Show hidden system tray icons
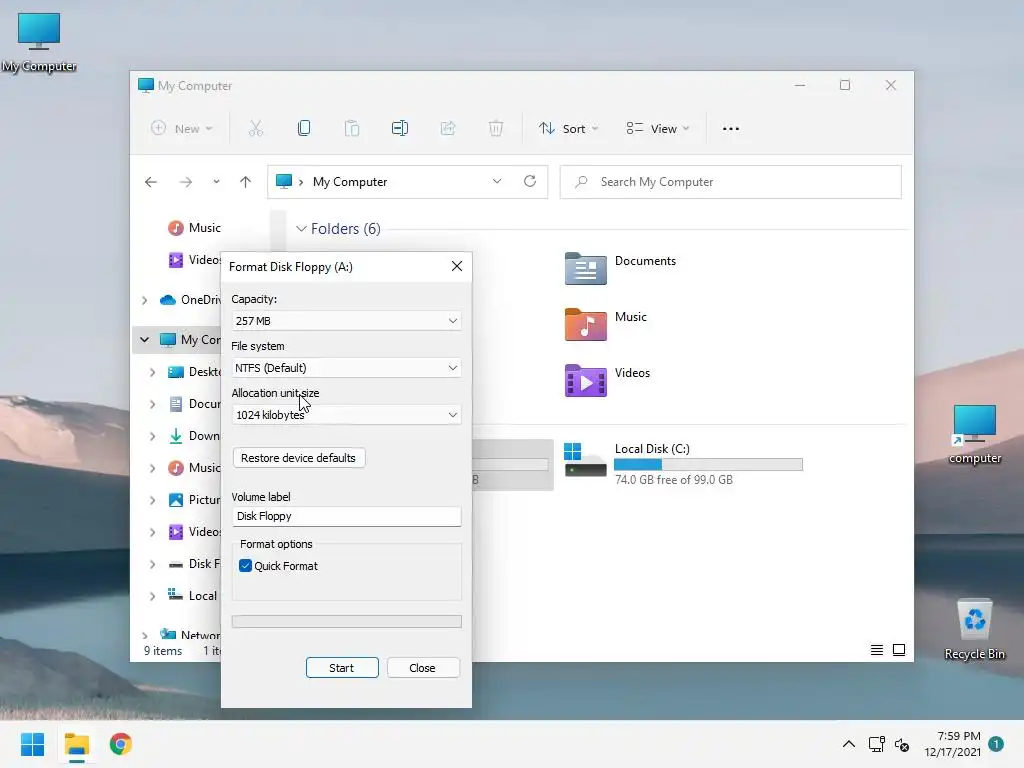The image size is (1024, 768). (x=848, y=744)
